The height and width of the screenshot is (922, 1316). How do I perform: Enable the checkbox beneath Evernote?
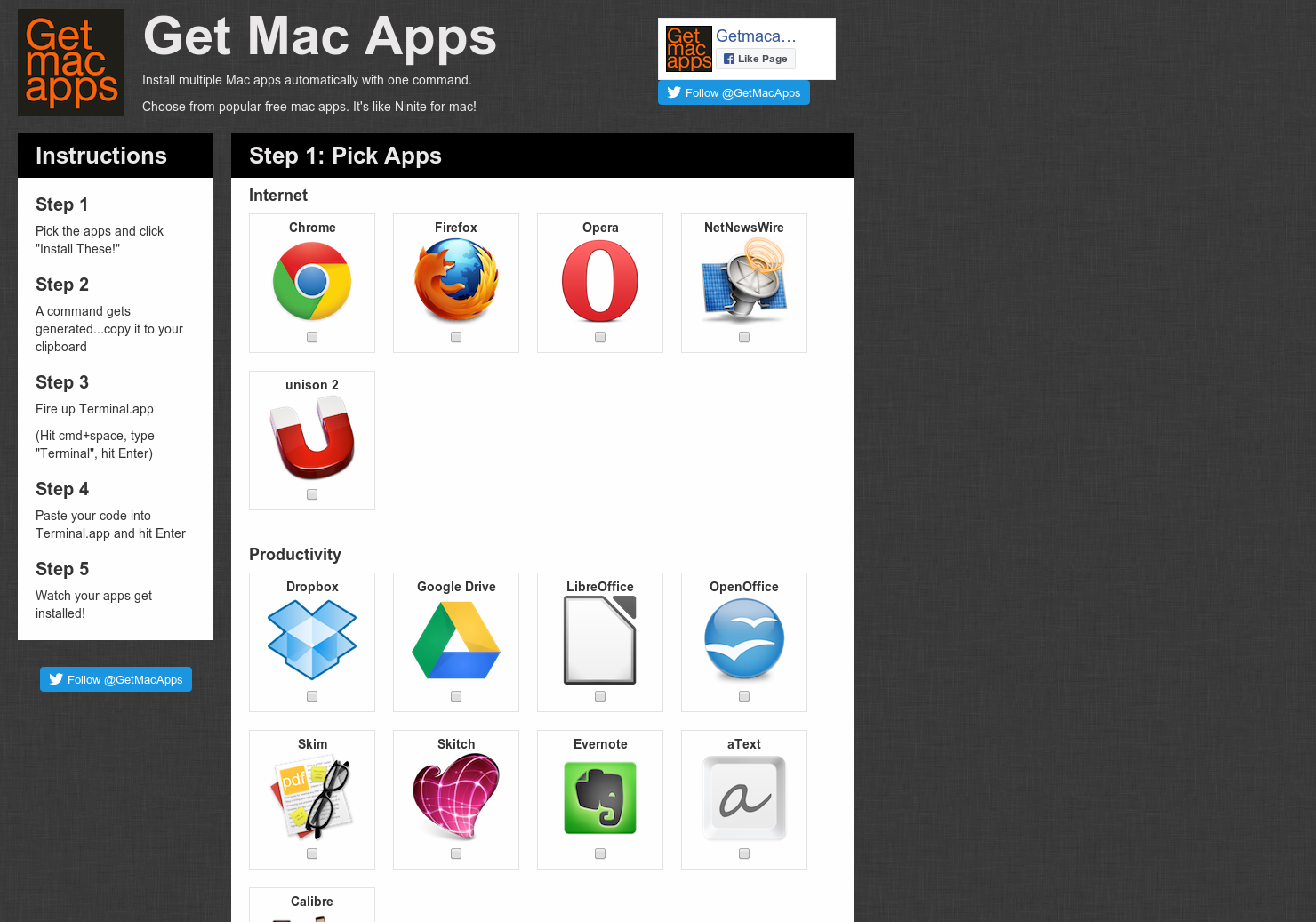tap(599, 853)
